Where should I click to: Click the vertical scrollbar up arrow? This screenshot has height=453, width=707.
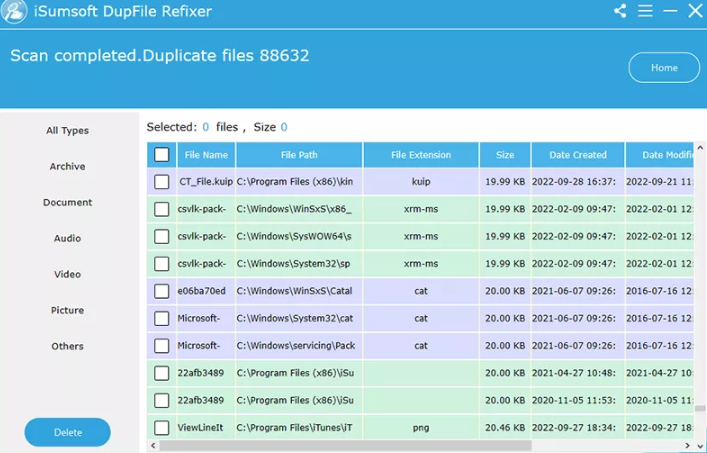[700, 147]
